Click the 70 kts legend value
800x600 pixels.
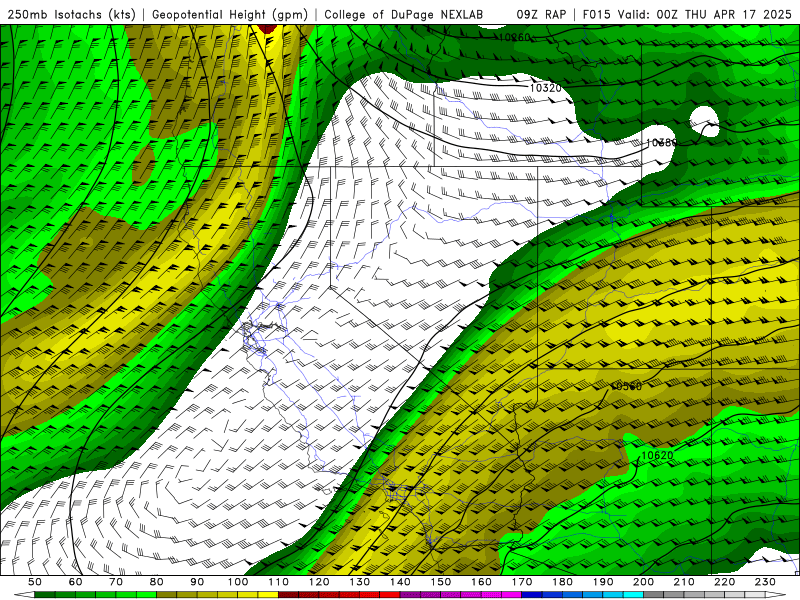click(x=116, y=582)
